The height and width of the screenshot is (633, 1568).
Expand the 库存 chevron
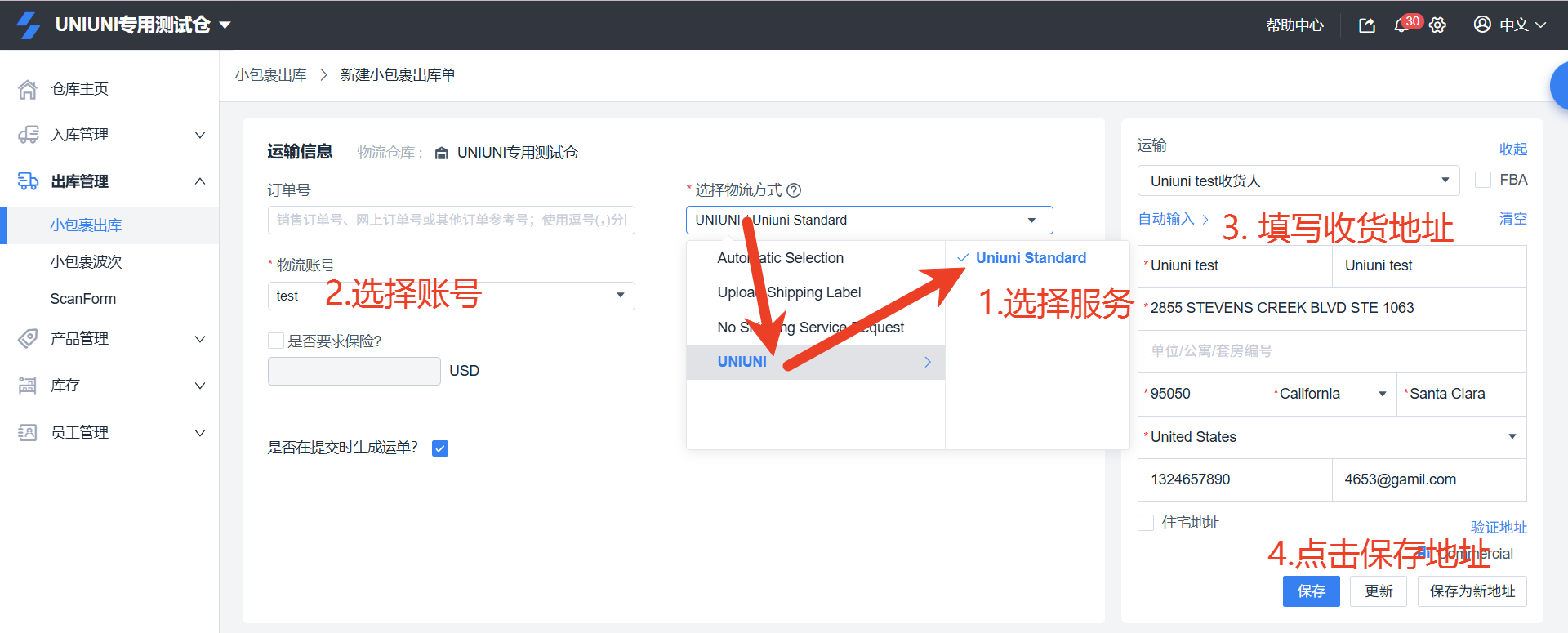click(x=200, y=386)
